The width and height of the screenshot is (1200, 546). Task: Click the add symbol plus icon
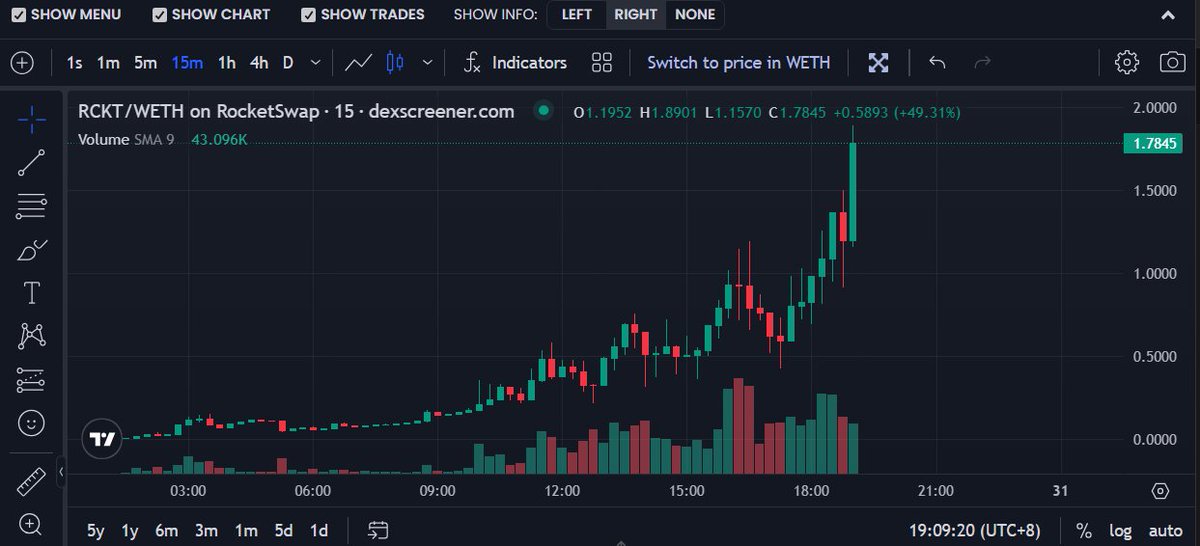coord(22,63)
